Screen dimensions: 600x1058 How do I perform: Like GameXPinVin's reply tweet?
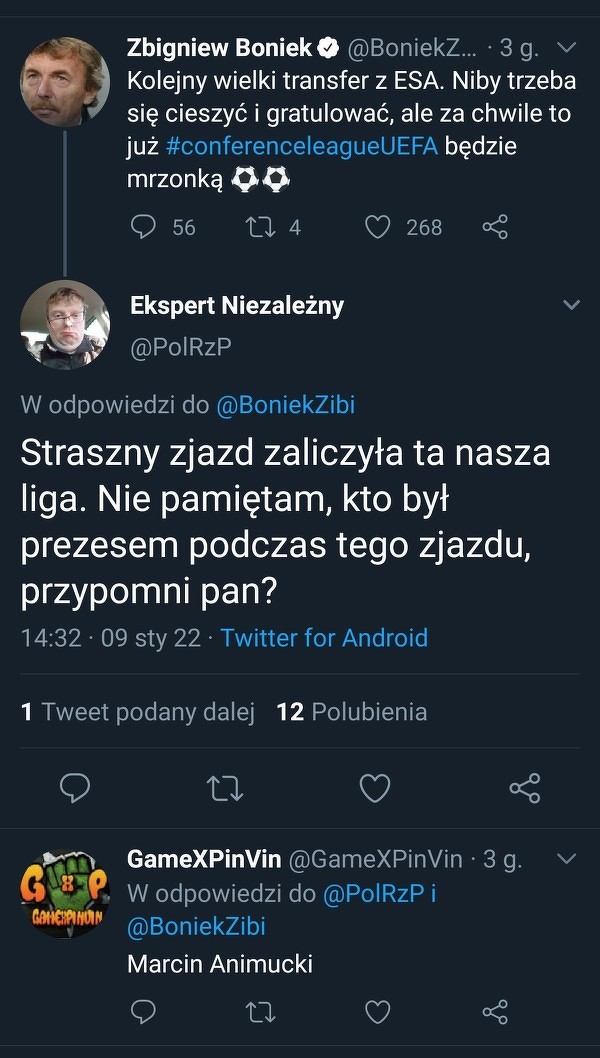pyautogui.click(x=377, y=1012)
